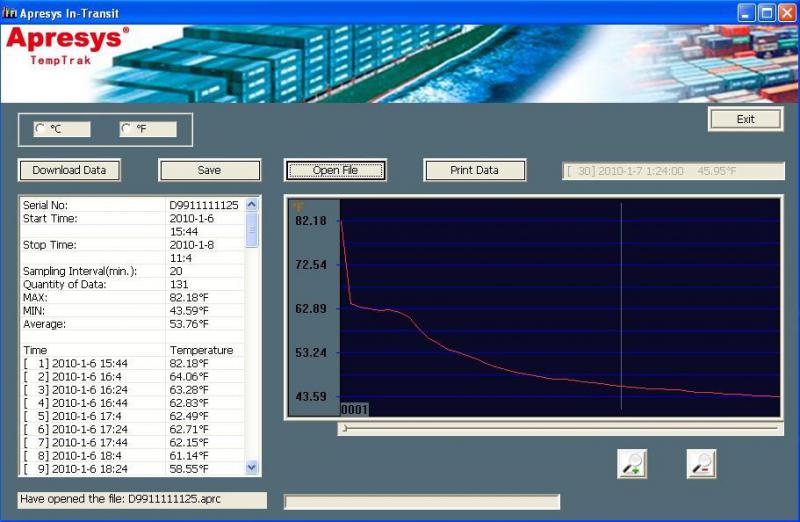
Task: Select the °F temperature unit radio button
Action: 126,129
